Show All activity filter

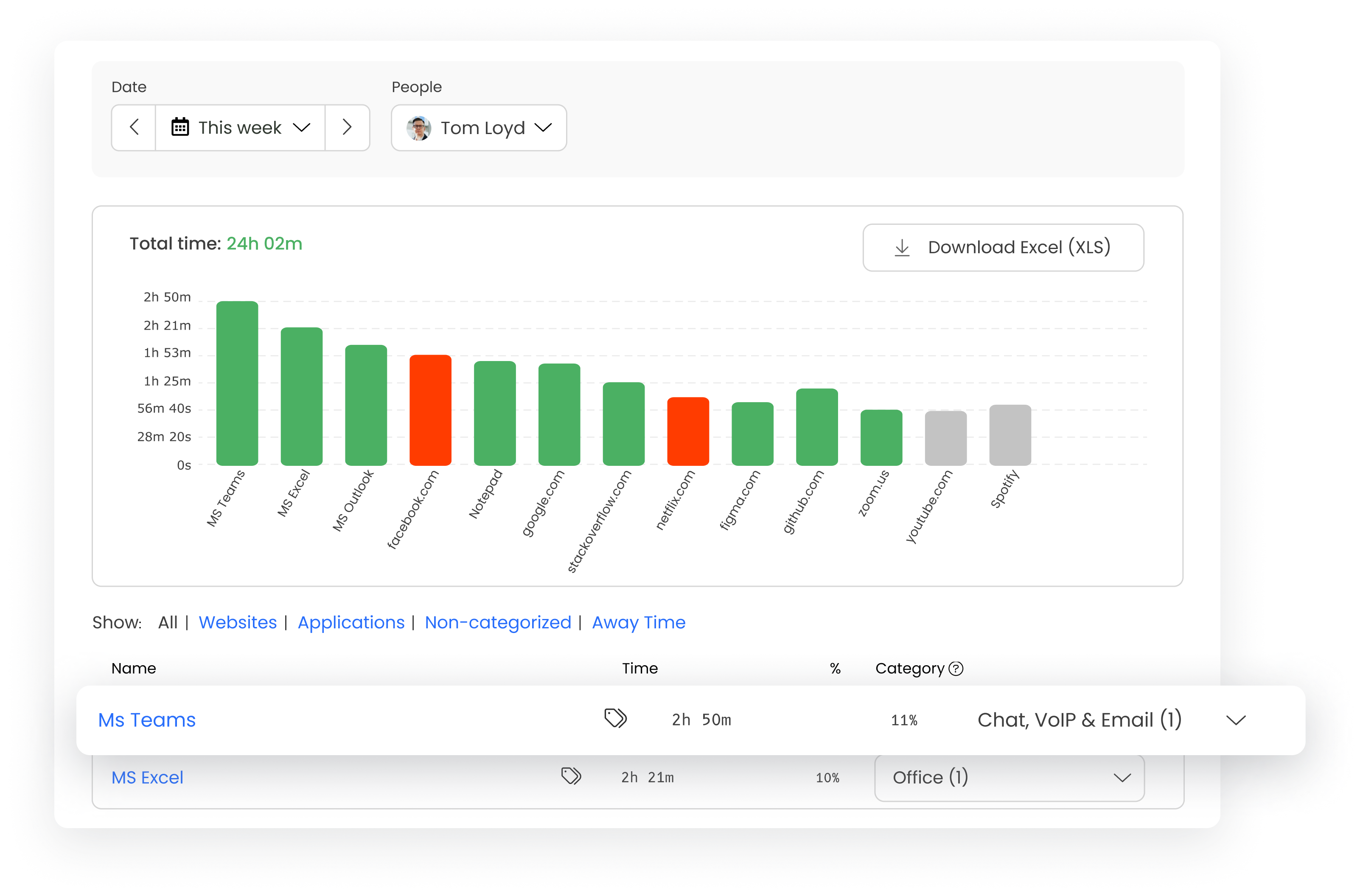click(x=168, y=622)
